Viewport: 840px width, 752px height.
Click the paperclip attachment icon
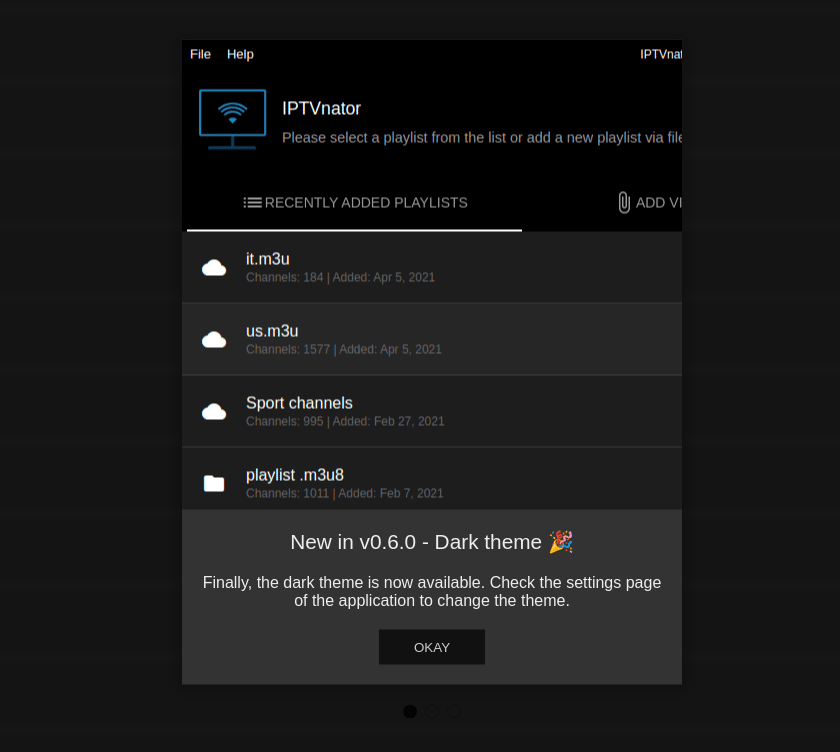[x=624, y=203]
